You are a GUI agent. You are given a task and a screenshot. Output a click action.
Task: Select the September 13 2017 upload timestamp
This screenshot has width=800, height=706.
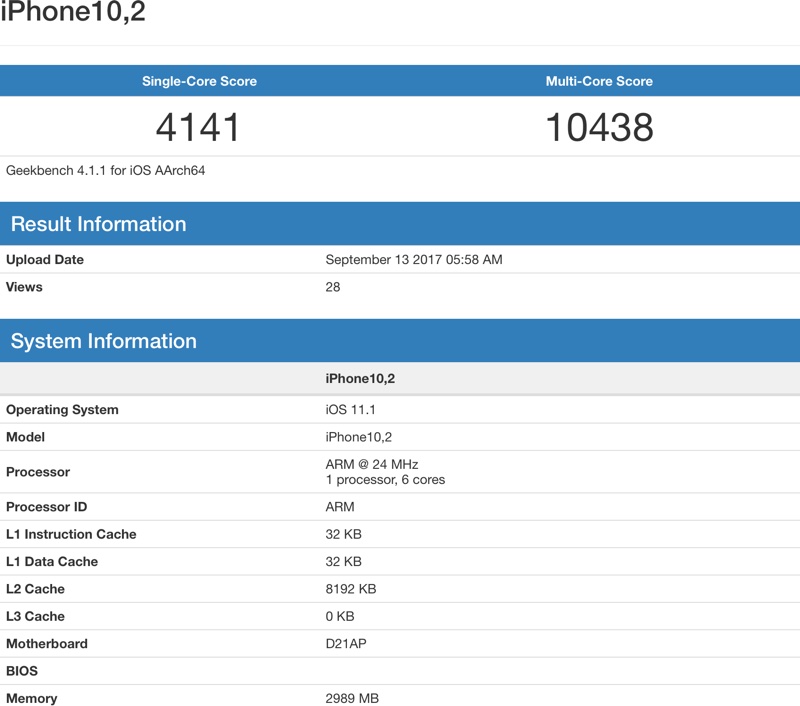click(x=414, y=260)
